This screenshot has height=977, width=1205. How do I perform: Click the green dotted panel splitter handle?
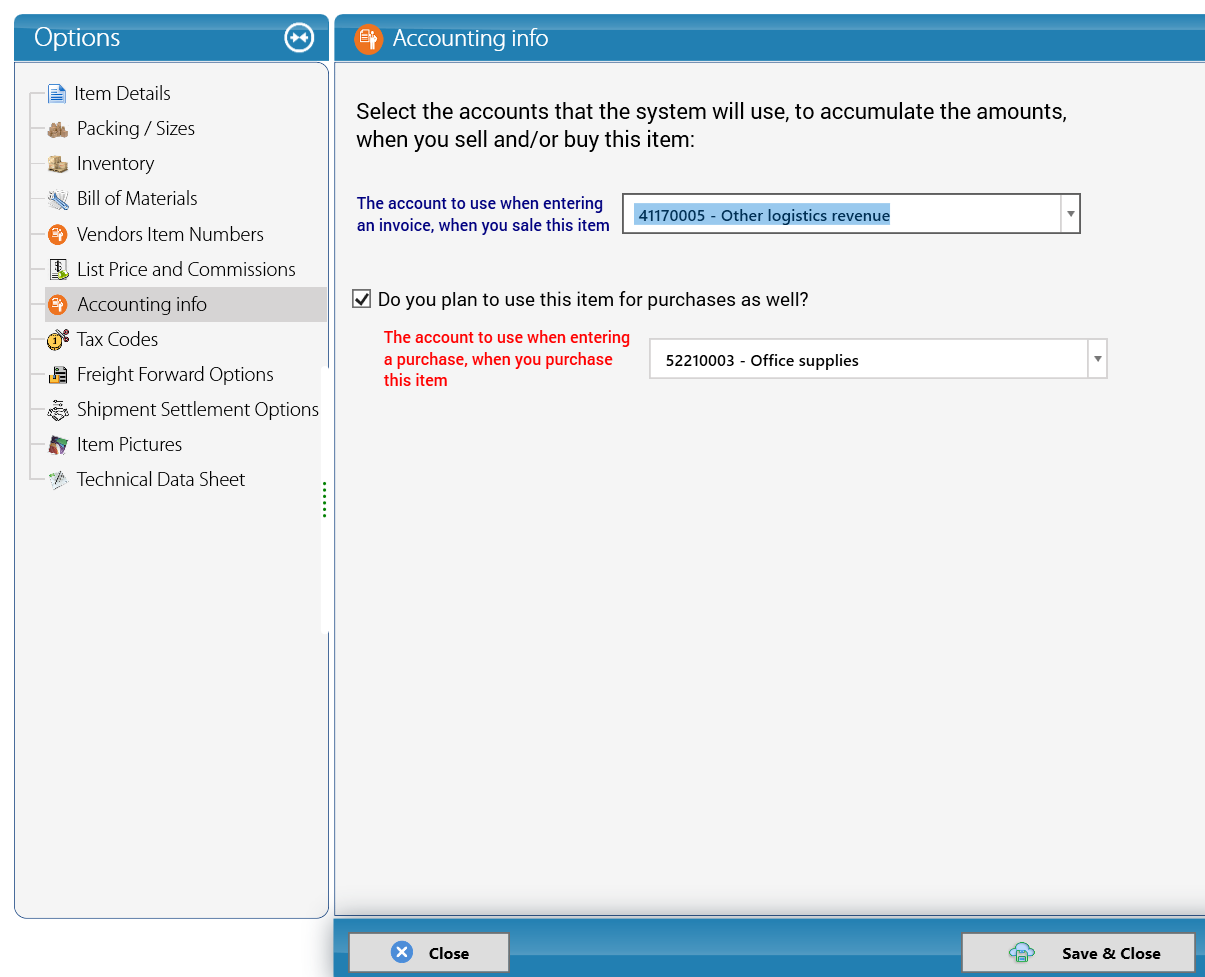coord(324,499)
